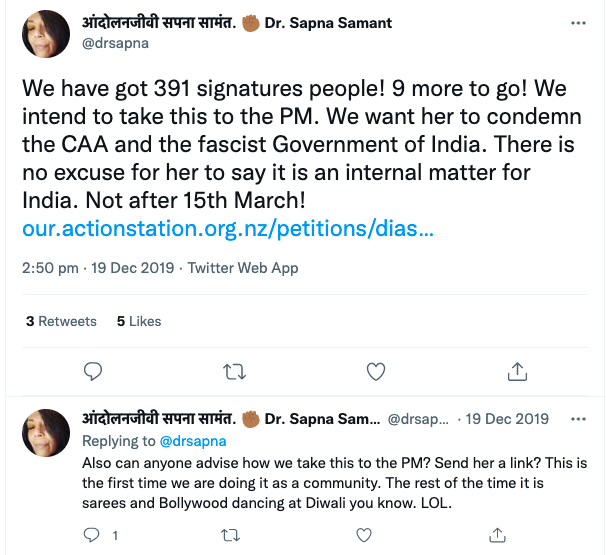The height and width of the screenshot is (555, 606).
Task: Like the main tweet
Action: coord(376,372)
